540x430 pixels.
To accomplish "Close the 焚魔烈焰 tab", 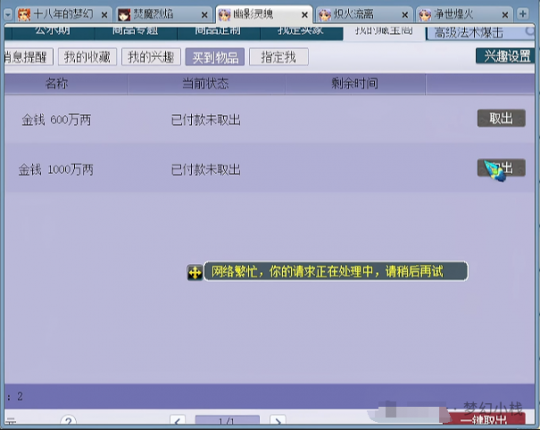I will tap(205, 15).
